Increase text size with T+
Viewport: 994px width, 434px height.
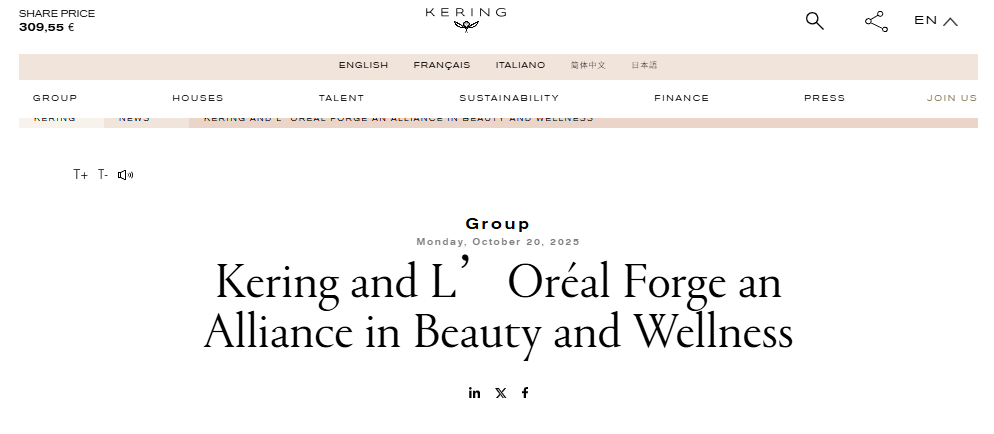[x=80, y=175]
